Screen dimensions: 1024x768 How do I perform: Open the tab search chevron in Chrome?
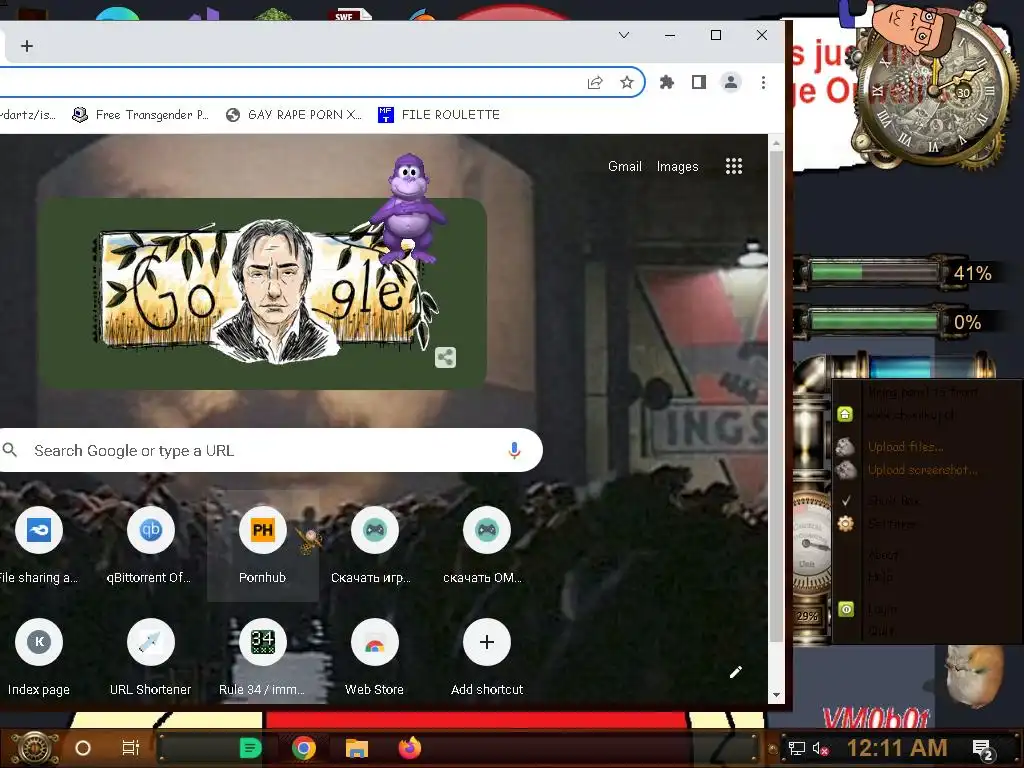(624, 35)
